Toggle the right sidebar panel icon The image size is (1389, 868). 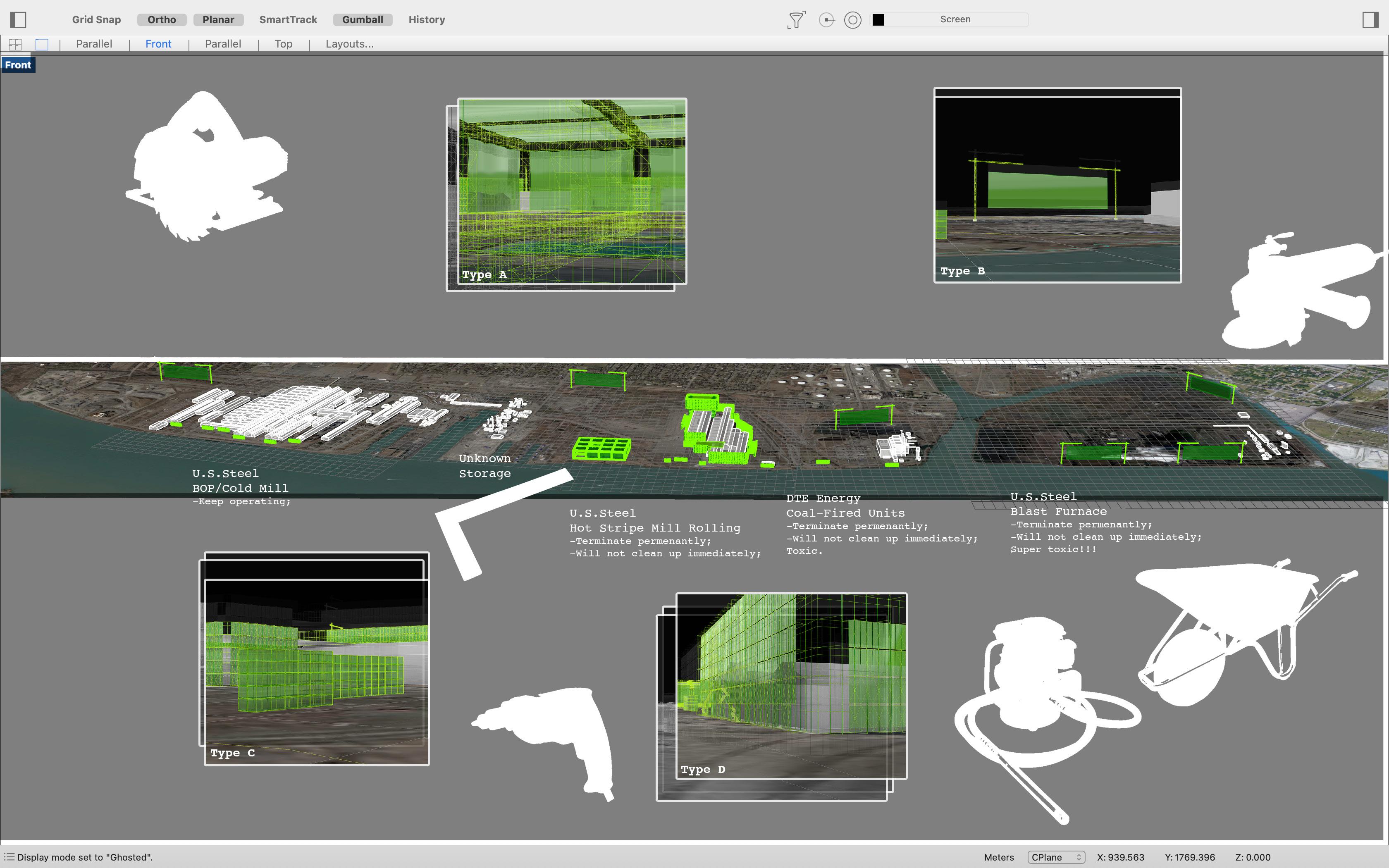click(1370, 19)
